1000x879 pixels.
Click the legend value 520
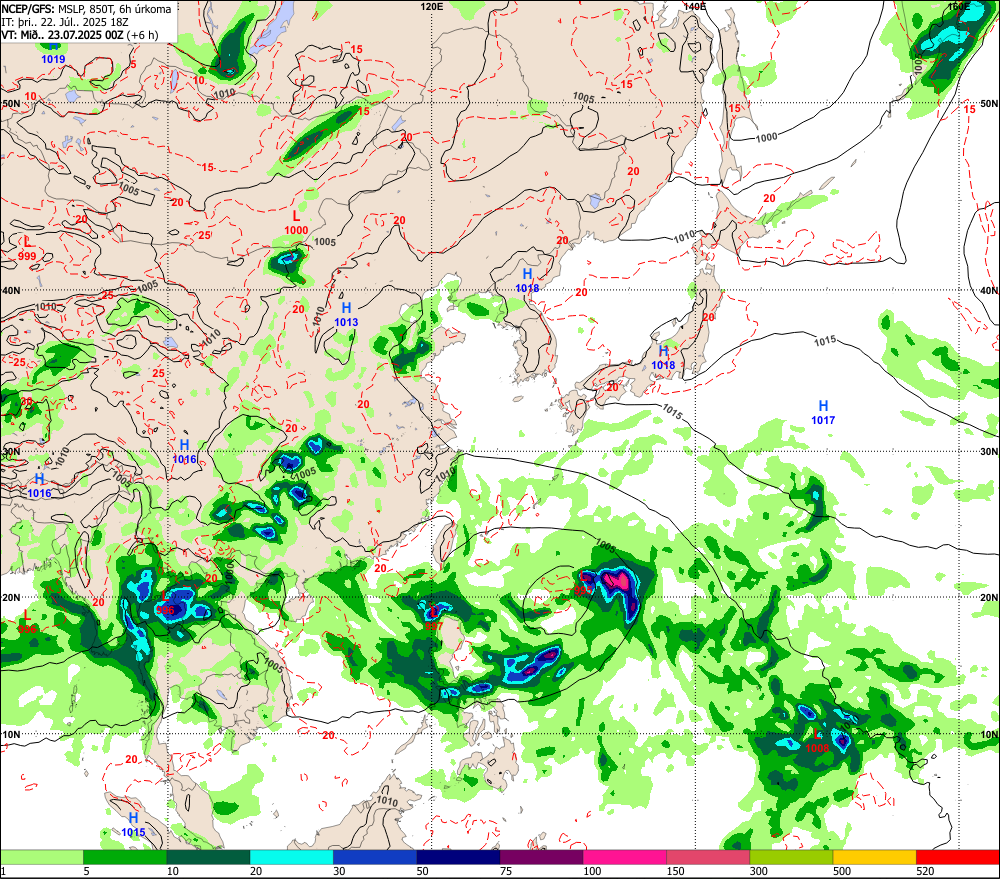(x=925, y=871)
